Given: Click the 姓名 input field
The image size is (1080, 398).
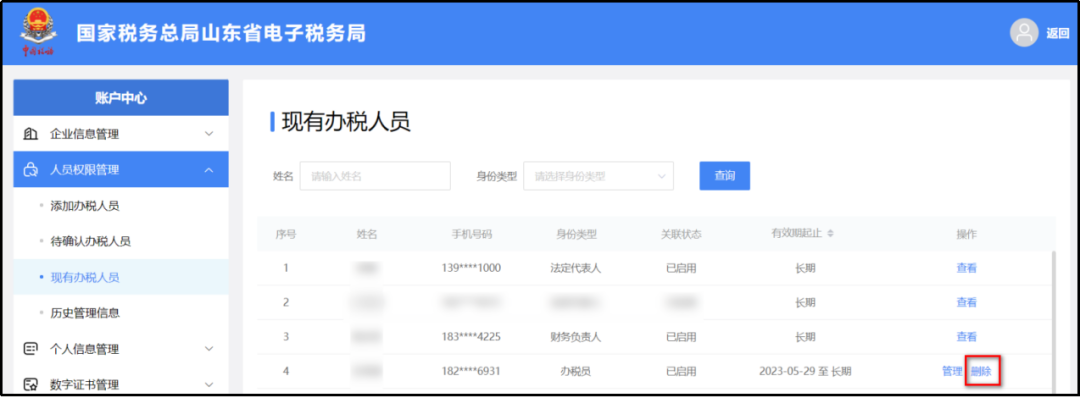Looking at the screenshot, I should tap(375, 176).
